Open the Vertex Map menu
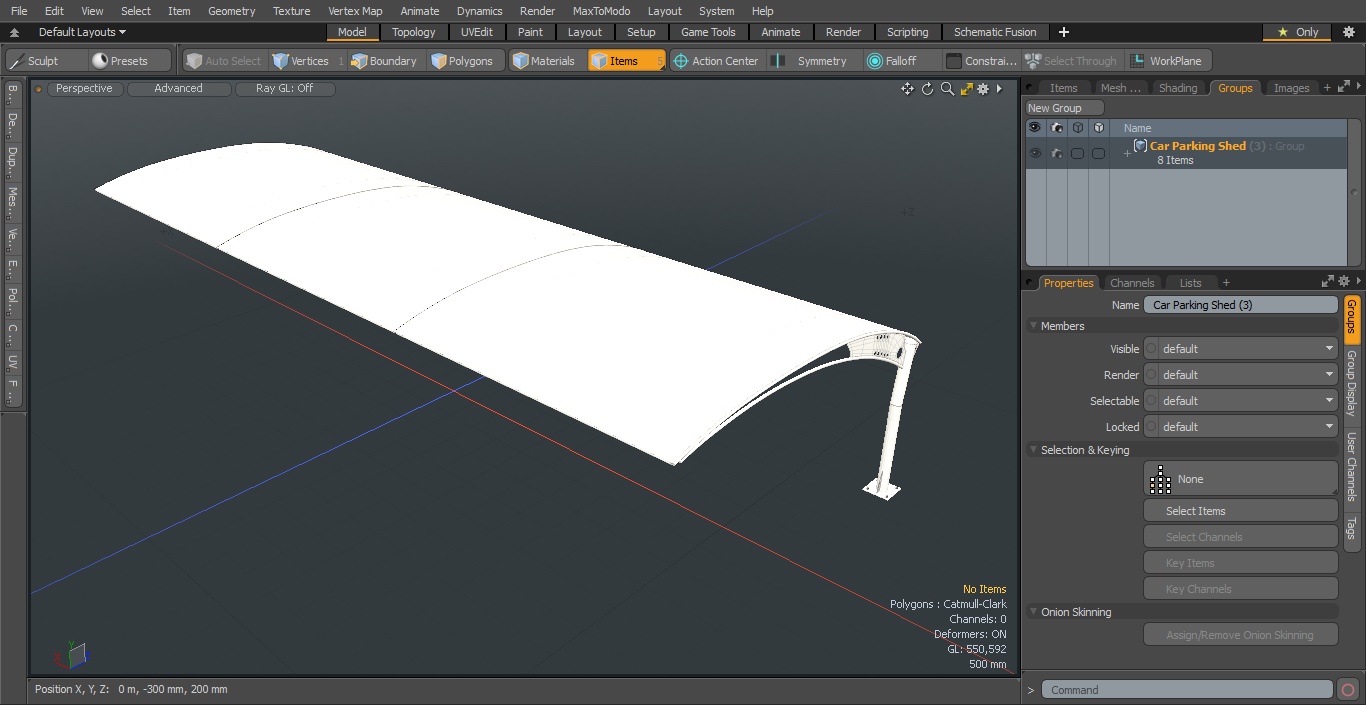The image size is (1366, 705). click(355, 11)
